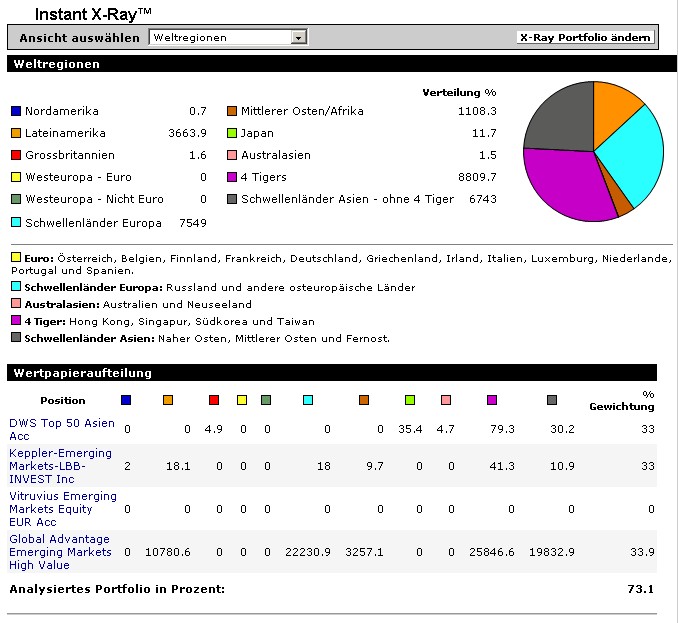This screenshot has width=678, height=623.
Task: Open Vitruvius Emerging Markets Equity EUR Acc link
Action: 63,509
